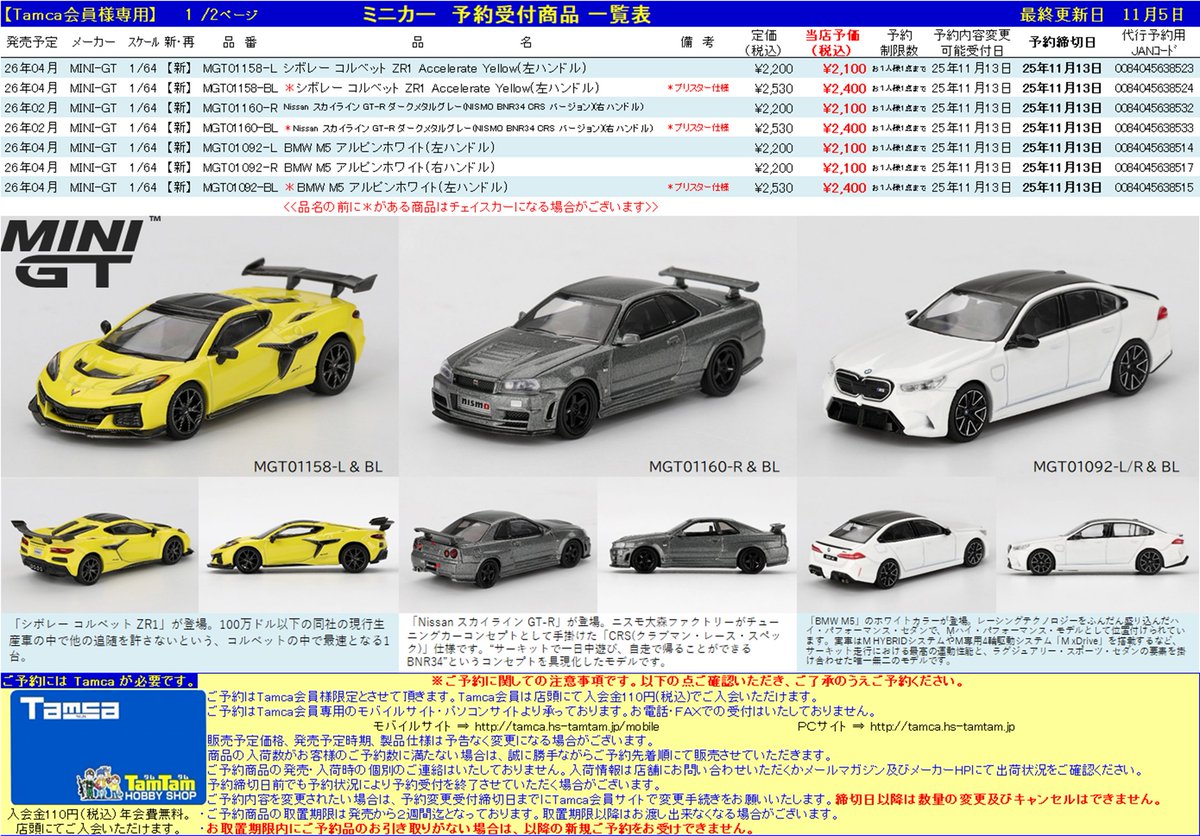Select the grey GT-R side-view thumbnail
This screenshot has width=1200, height=836.
point(697,546)
